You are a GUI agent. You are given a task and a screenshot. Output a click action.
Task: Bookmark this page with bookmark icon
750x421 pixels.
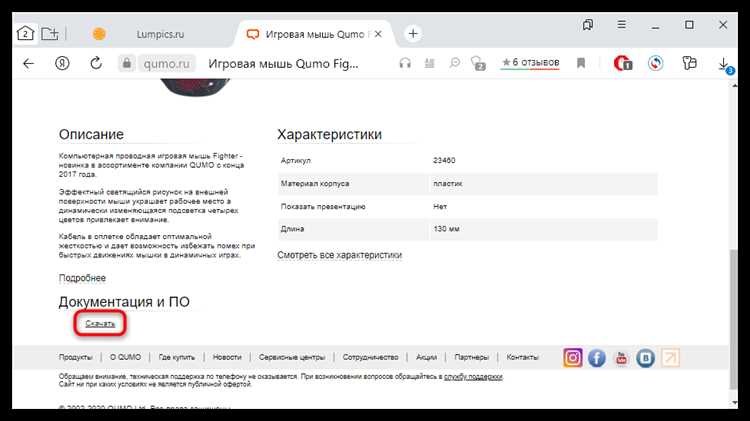pos(581,63)
